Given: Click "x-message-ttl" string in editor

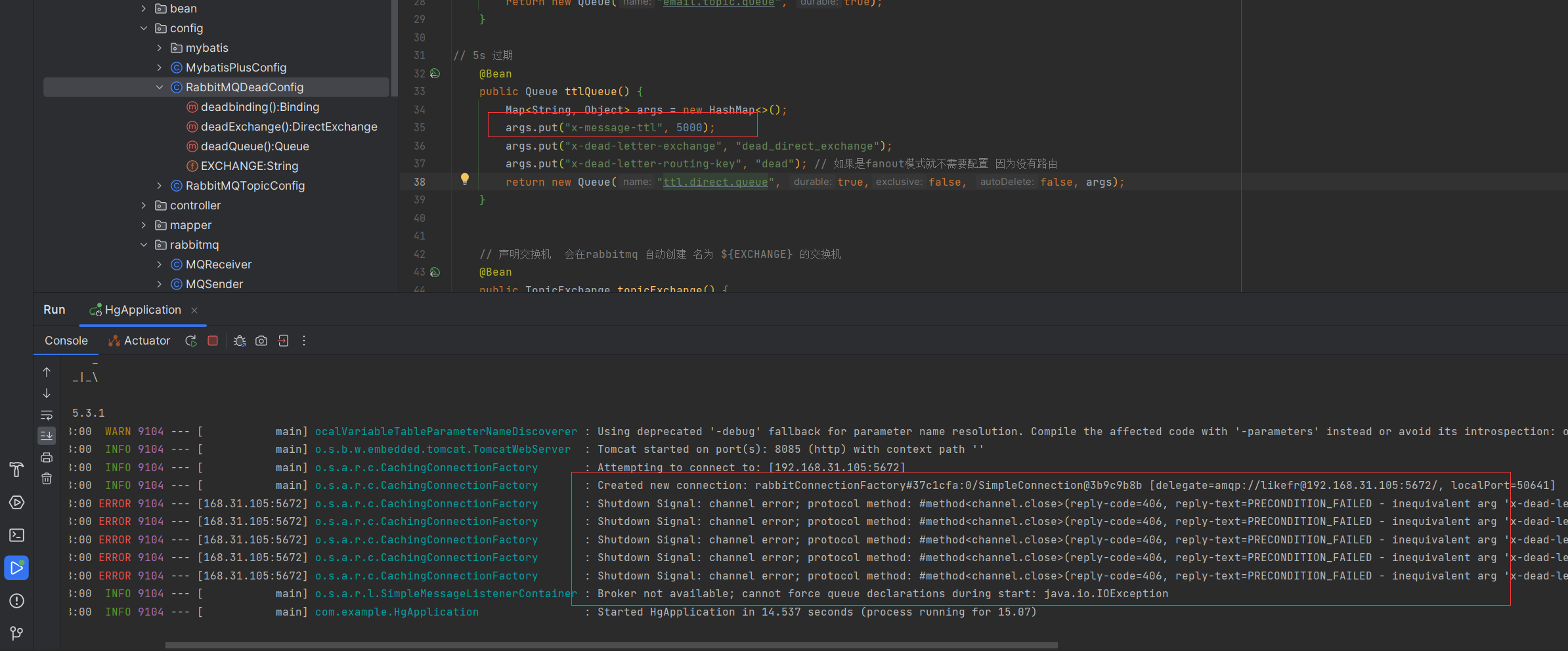Looking at the screenshot, I should point(613,128).
